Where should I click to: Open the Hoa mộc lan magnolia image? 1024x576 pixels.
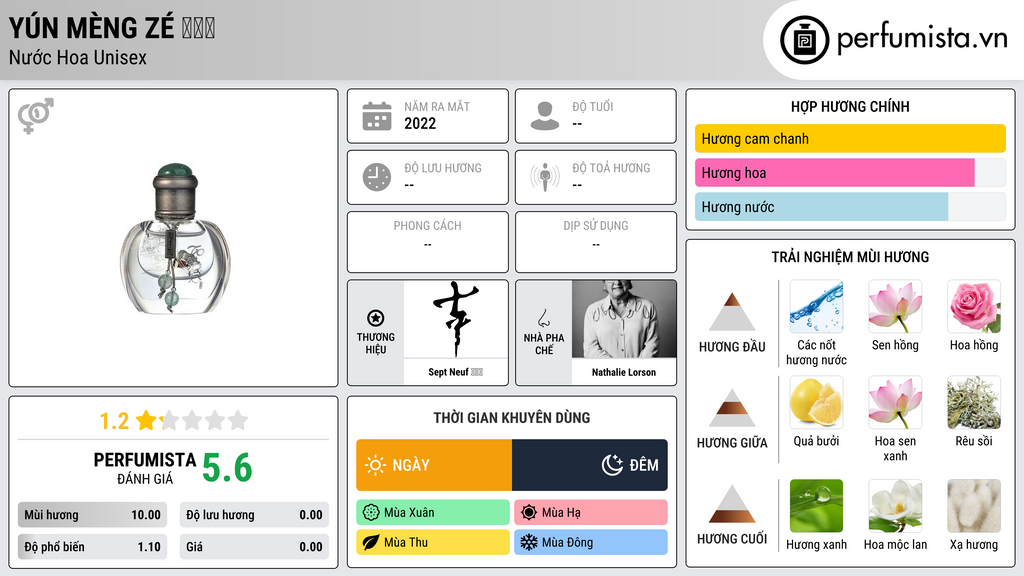[895, 506]
